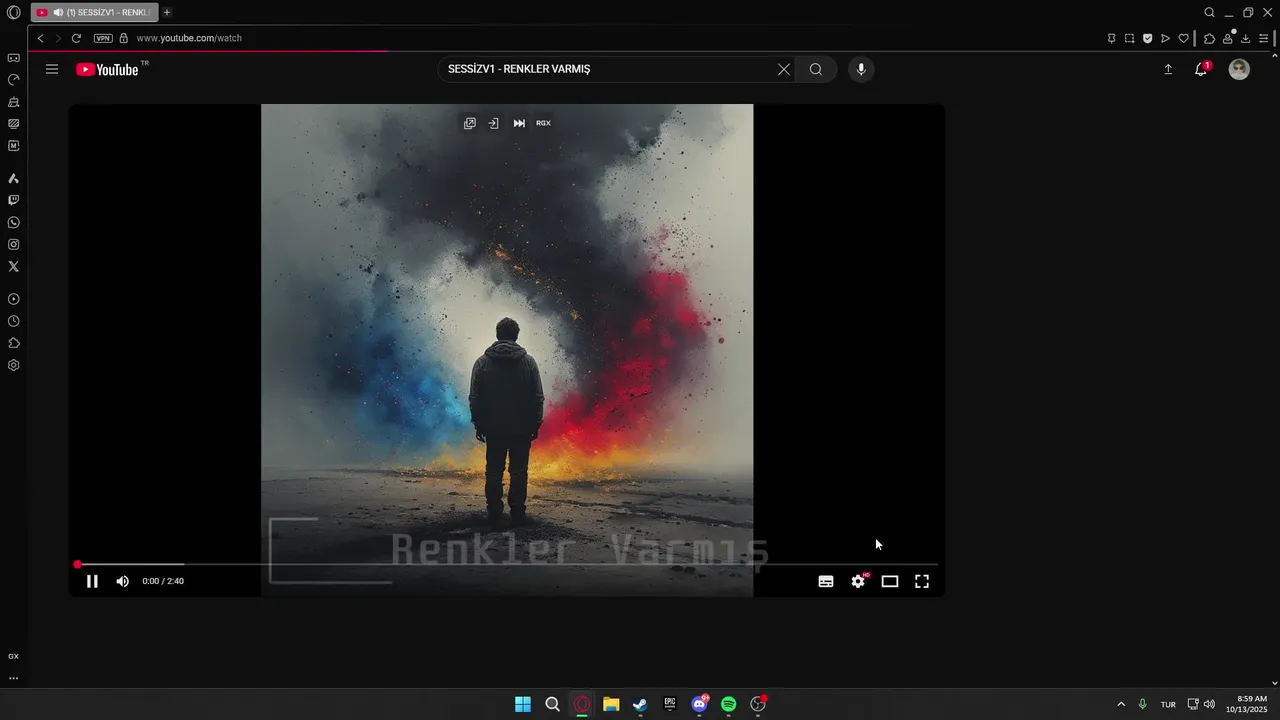Click the exit arrow icon above video
The width and height of the screenshot is (1280, 720).
pyautogui.click(x=493, y=123)
